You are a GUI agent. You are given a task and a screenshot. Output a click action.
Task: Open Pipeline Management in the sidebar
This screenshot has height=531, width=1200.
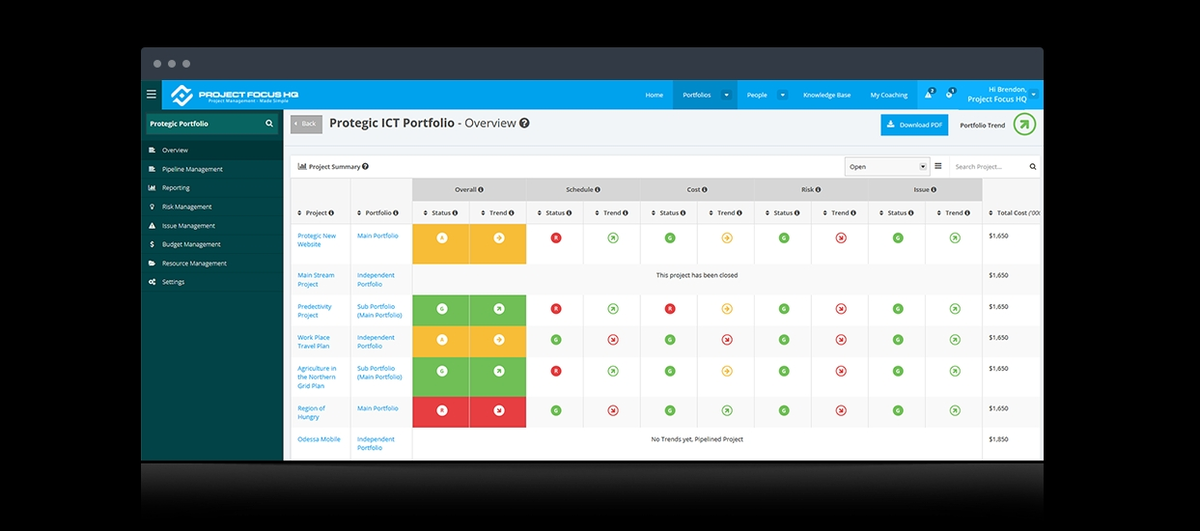click(212, 169)
